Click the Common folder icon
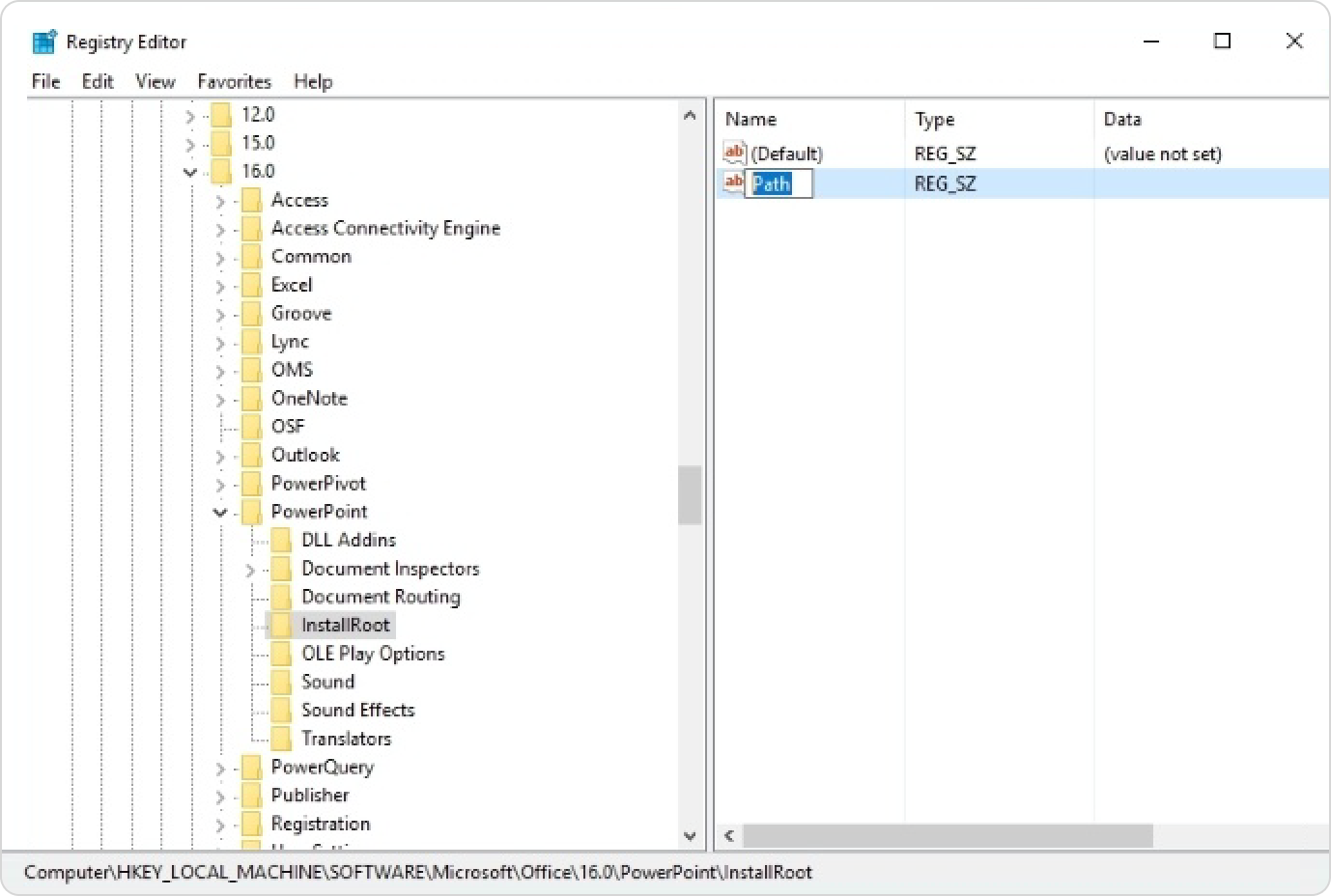The width and height of the screenshot is (1331, 896). pyautogui.click(x=251, y=256)
